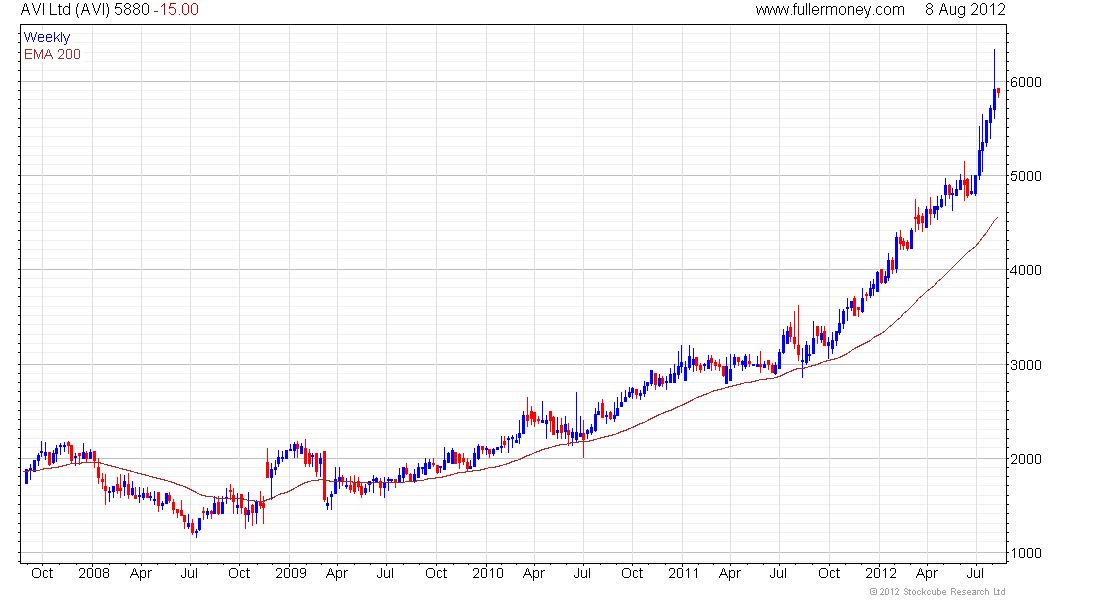
Task: Click the 2000 price axis label
Action: coord(1026,459)
